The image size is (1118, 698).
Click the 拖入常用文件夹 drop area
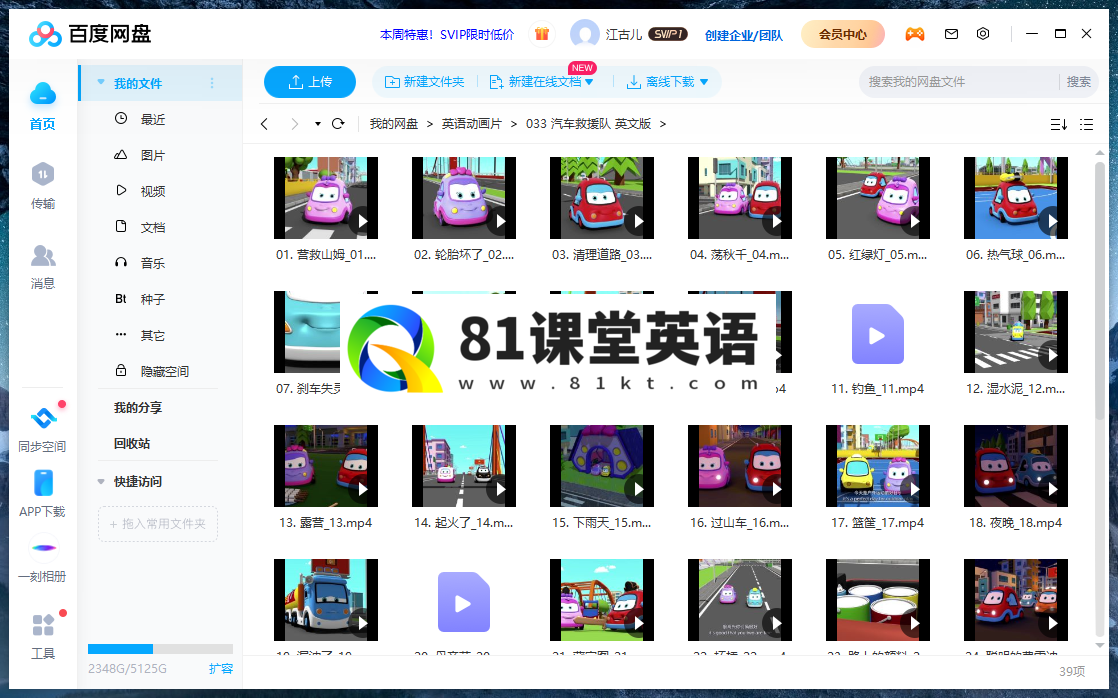coord(158,524)
